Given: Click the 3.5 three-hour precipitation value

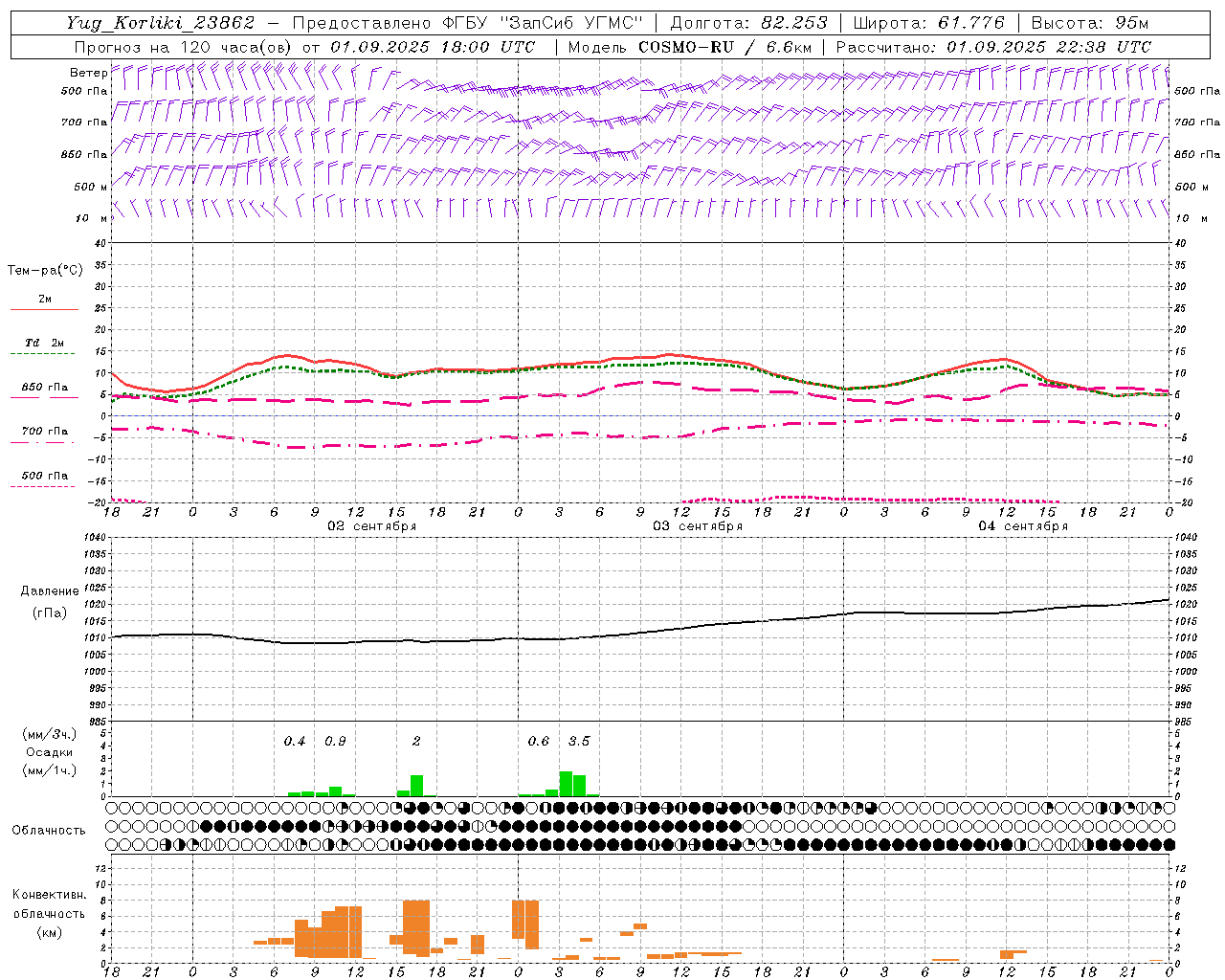Looking at the screenshot, I should click(579, 742).
